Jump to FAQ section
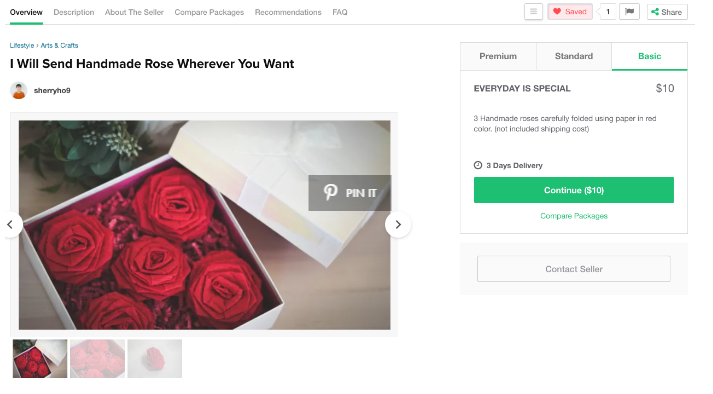 [340, 12]
